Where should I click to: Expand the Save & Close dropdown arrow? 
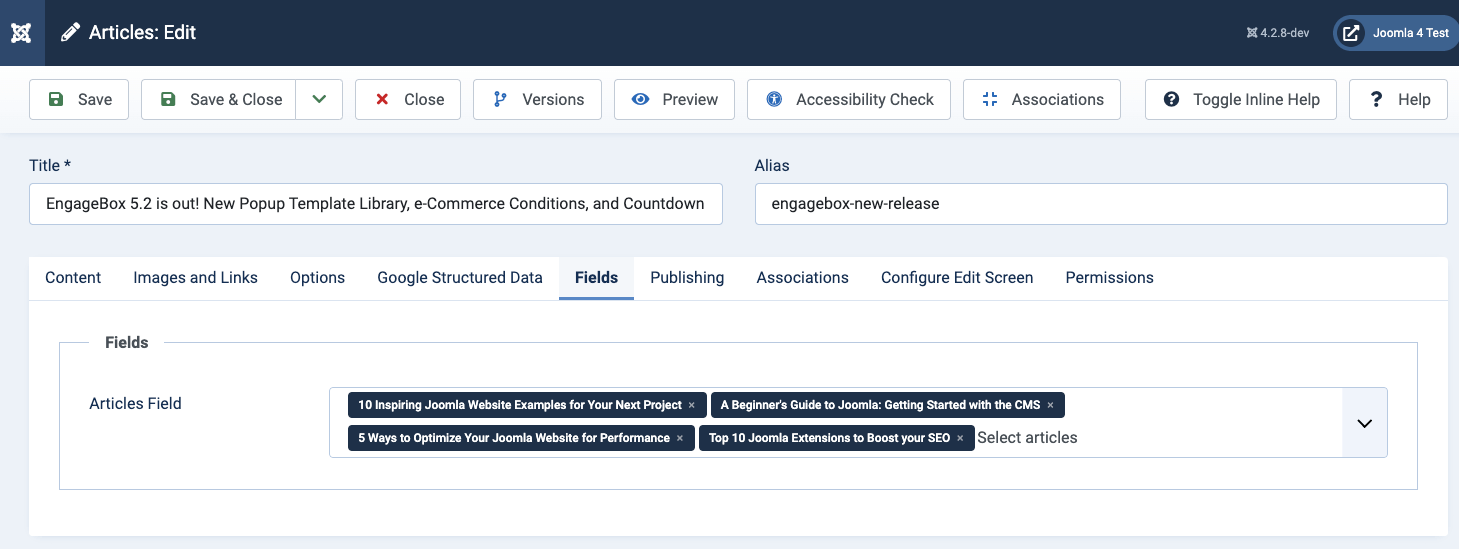pyautogui.click(x=319, y=99)
